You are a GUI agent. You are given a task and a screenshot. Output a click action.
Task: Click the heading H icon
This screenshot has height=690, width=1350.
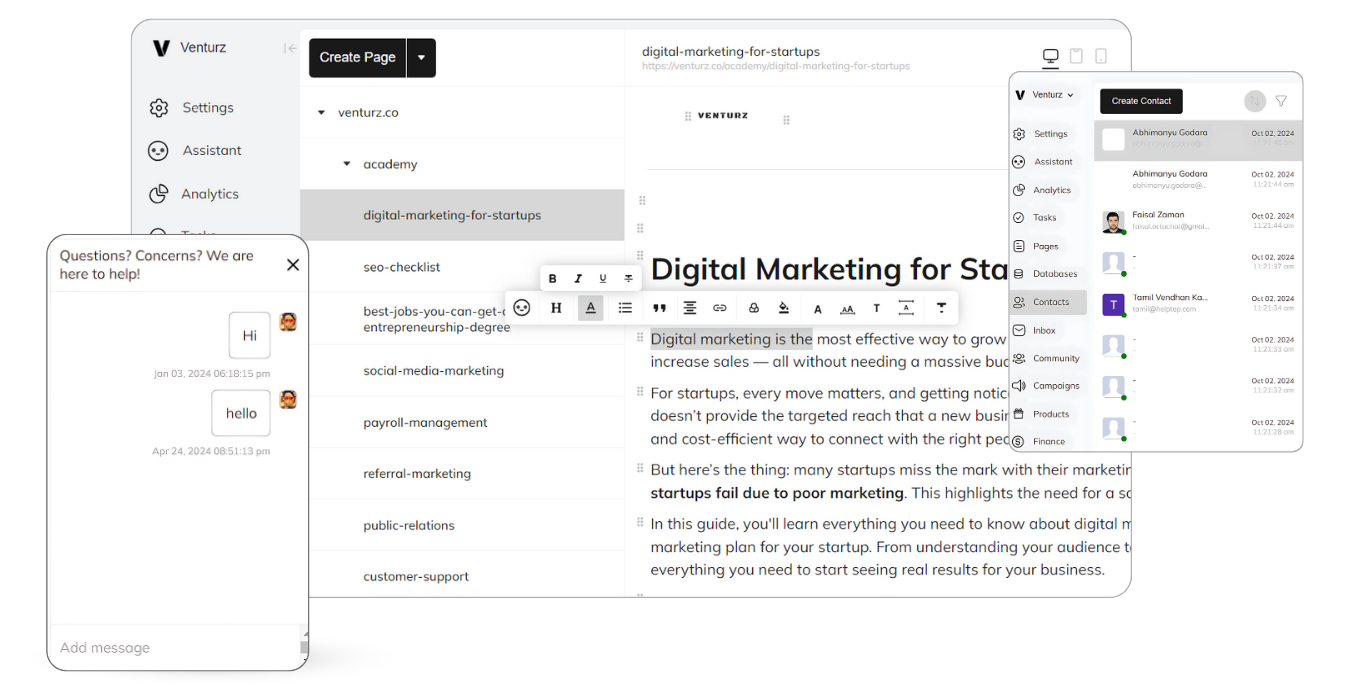point(556,308)
